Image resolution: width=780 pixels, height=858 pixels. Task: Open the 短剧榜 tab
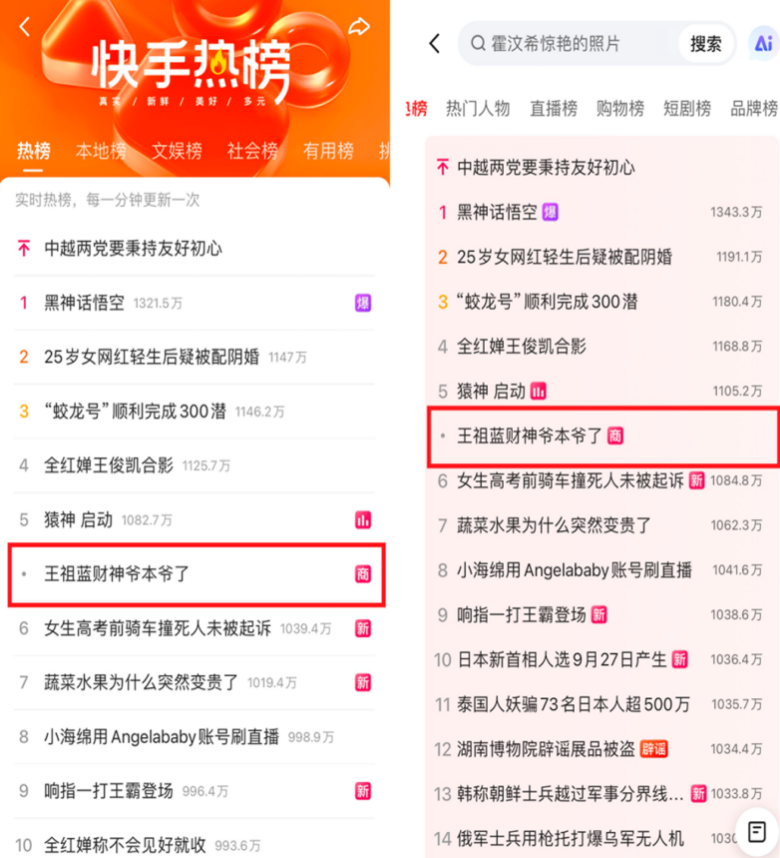(x=687, y=108)
